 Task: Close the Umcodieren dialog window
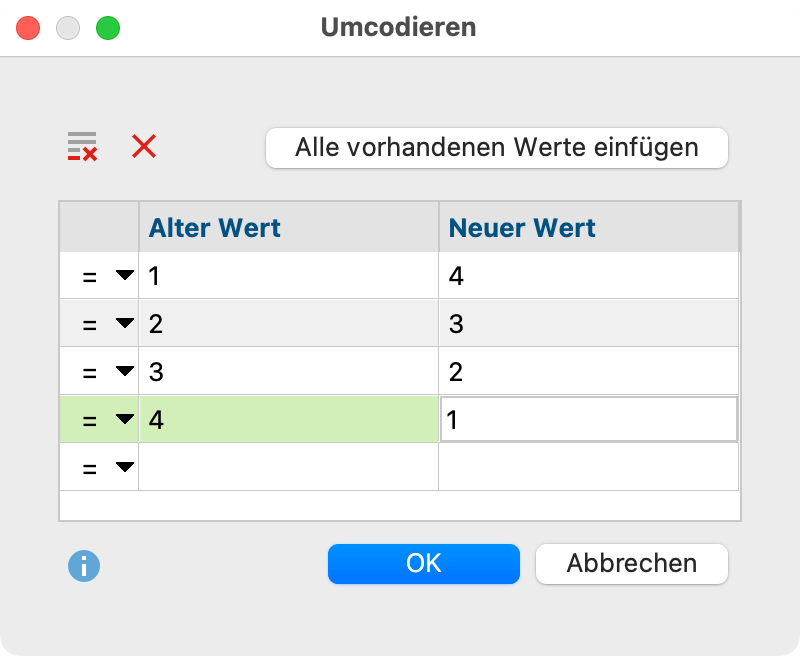(x=28, y=27)
